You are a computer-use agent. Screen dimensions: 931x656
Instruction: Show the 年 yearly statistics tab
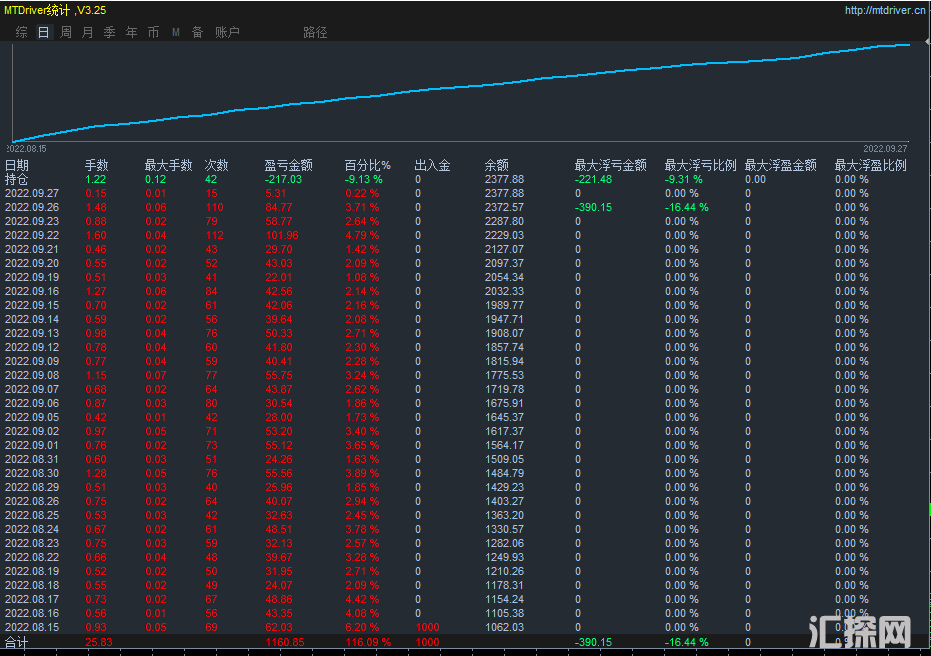tap(132, 32)
